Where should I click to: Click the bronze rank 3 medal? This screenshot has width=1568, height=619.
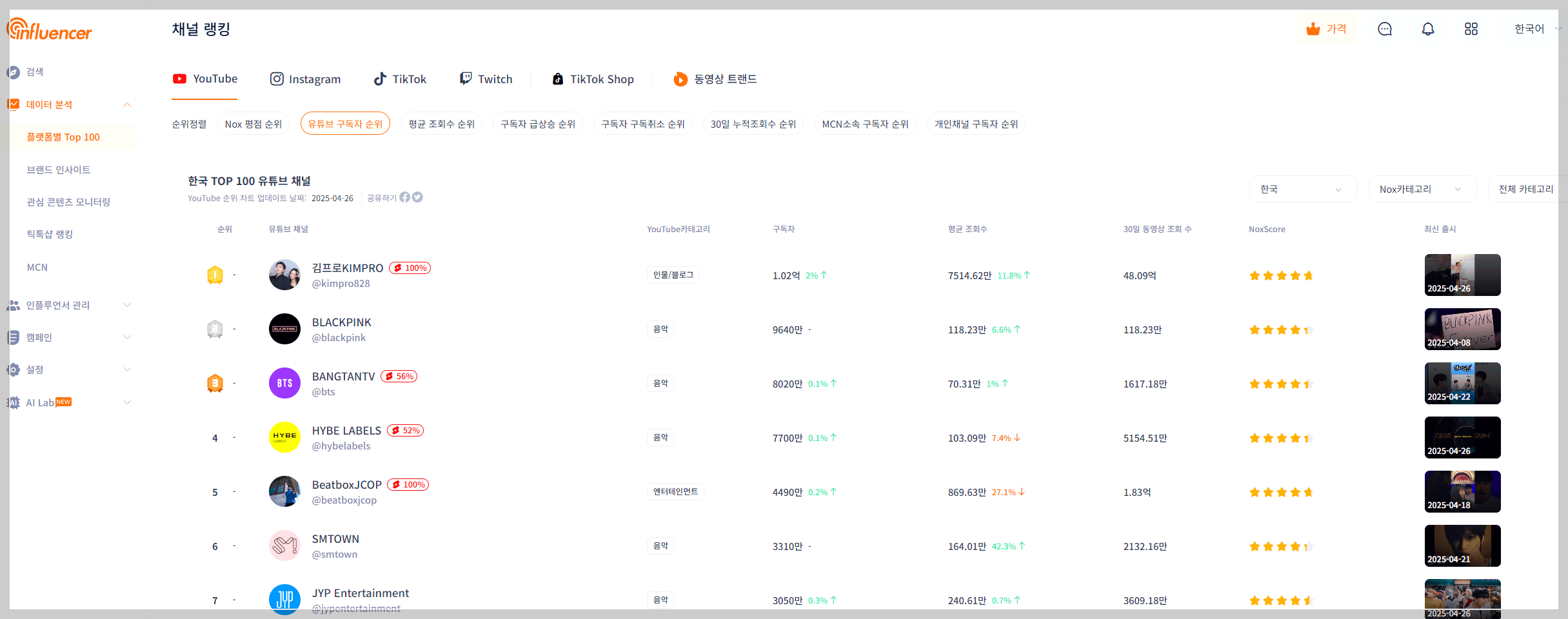pyautogui.click(x=215, y=384)
